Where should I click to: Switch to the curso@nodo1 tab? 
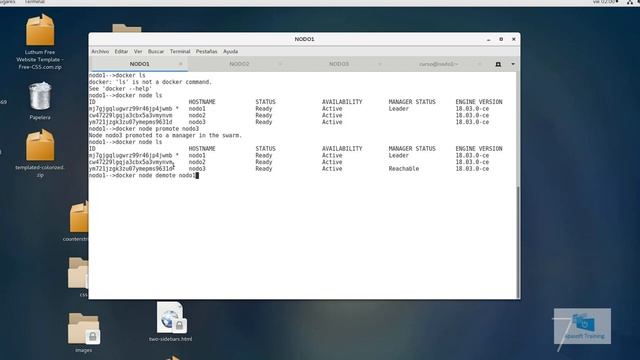pos(438,64)
